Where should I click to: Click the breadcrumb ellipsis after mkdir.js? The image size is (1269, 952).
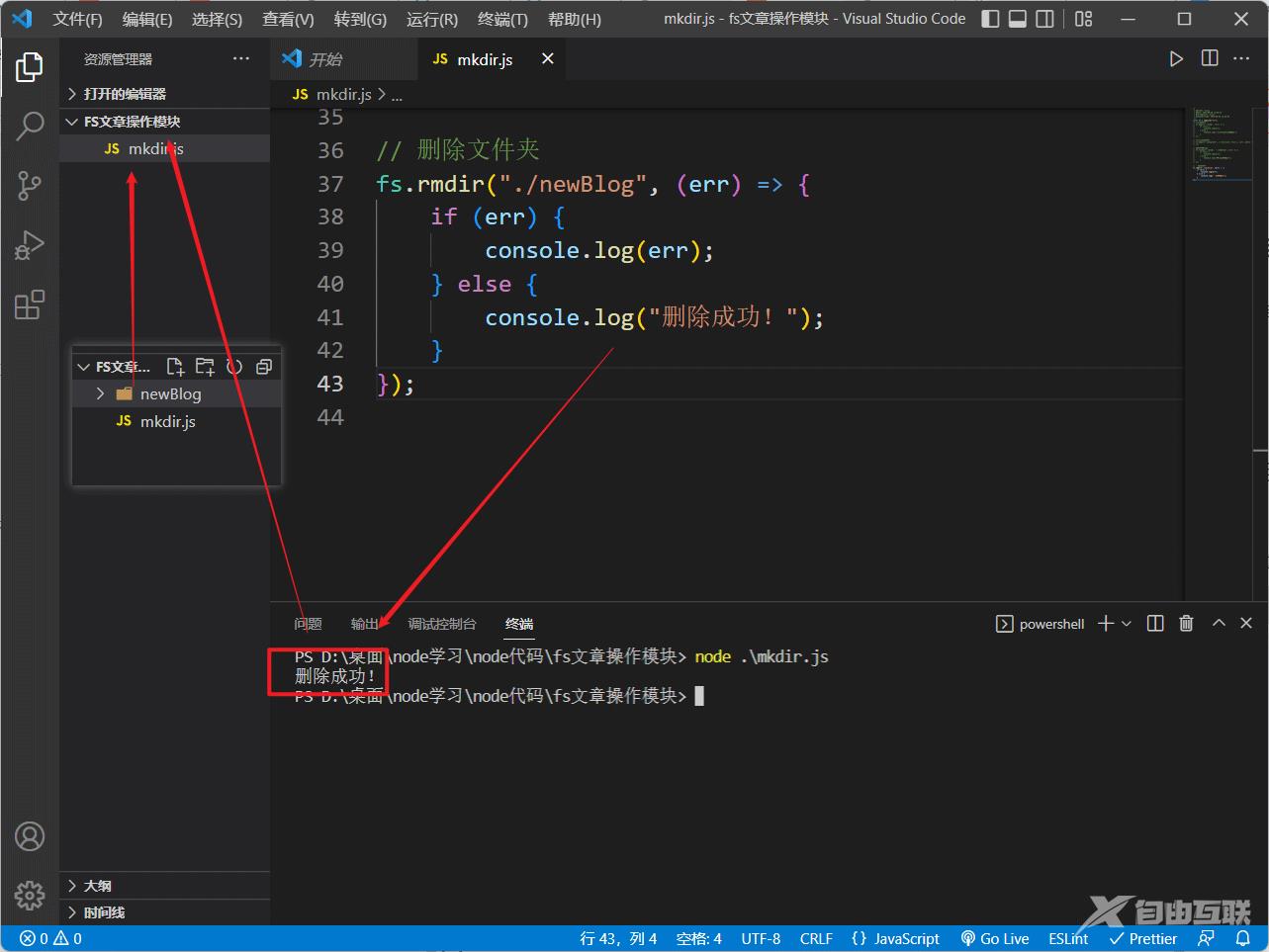(x=397, y=95)
